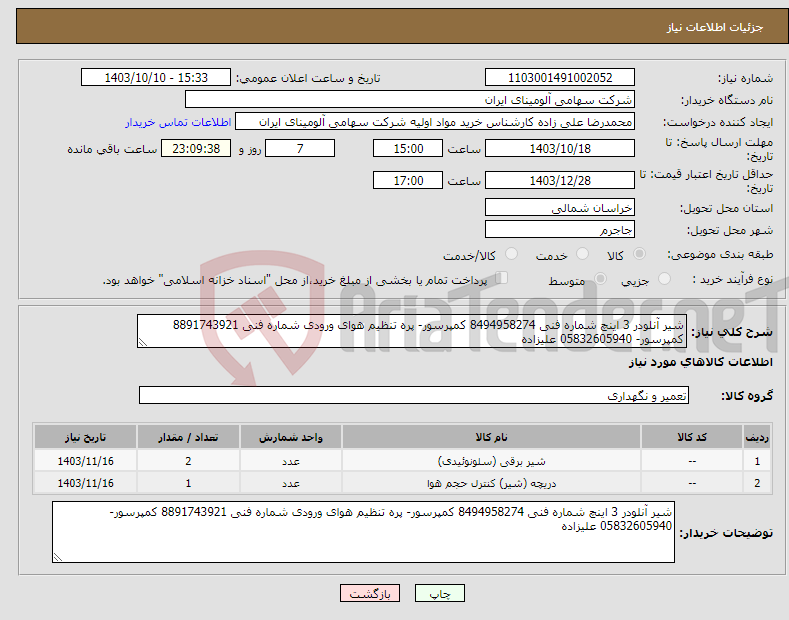Click the چاپ (print) button
This screenshot has width=789, height=620.
[439, 594]
